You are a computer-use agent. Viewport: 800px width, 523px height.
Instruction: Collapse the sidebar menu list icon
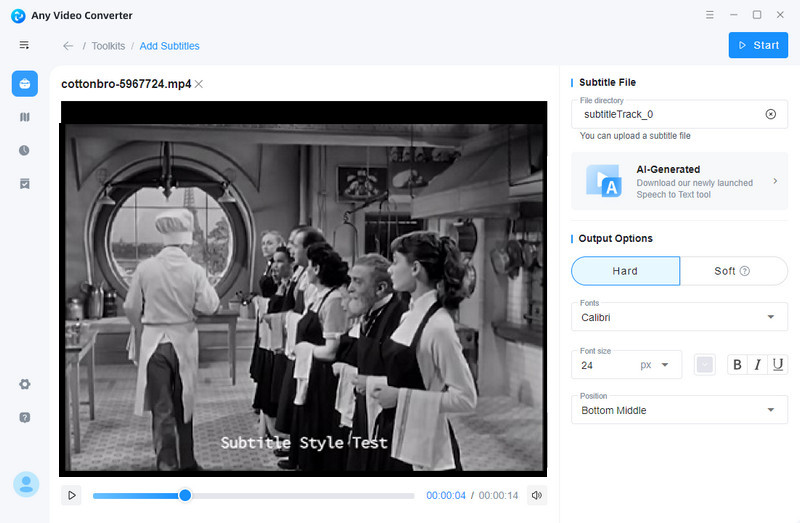[24, 45]
